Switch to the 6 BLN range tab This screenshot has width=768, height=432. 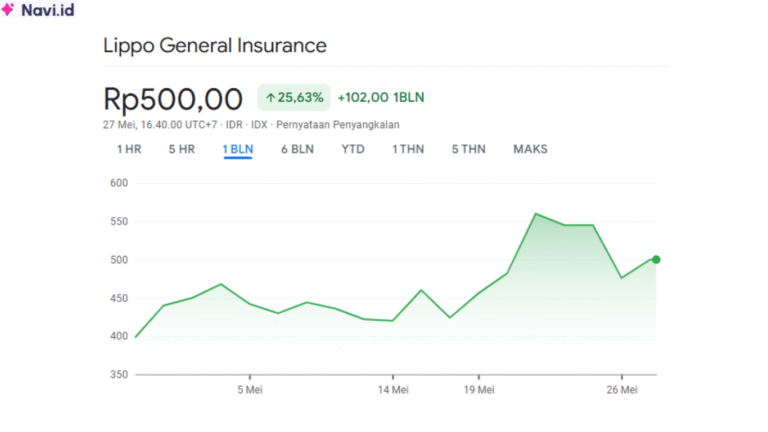pos(297,149)
